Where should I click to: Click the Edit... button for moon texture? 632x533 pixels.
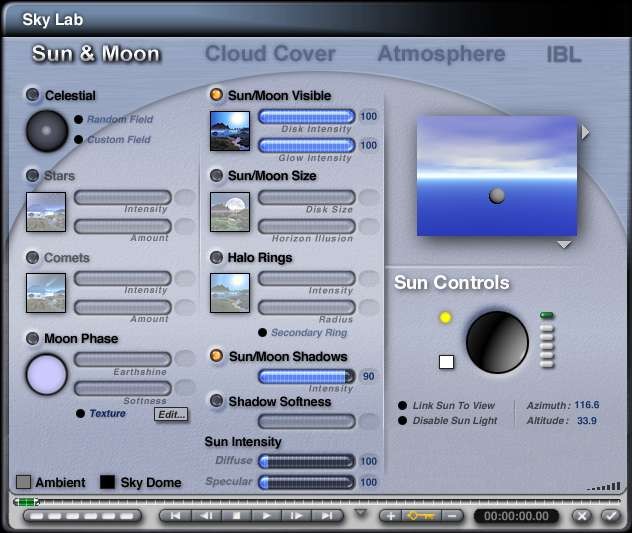pyautogui.click(x=170, y=414)
